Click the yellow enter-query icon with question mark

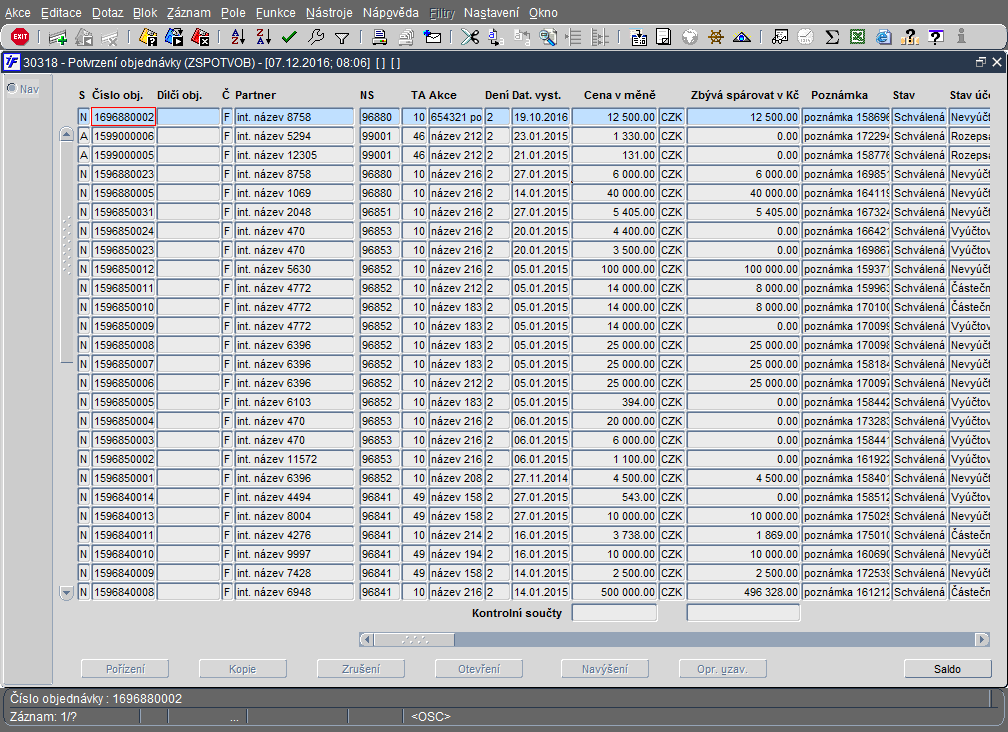pyautogui.click(x=148, y=37)
